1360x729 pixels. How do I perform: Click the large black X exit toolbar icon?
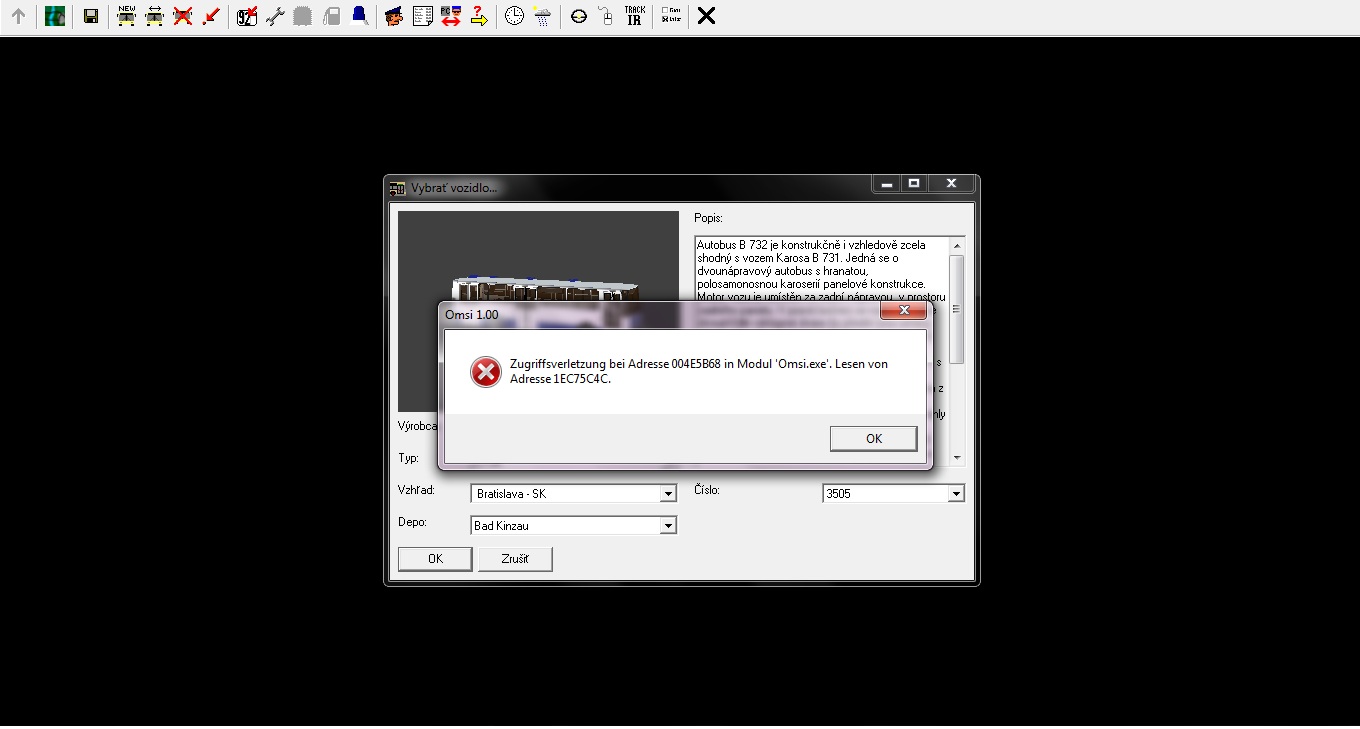(x=706, y=16)
